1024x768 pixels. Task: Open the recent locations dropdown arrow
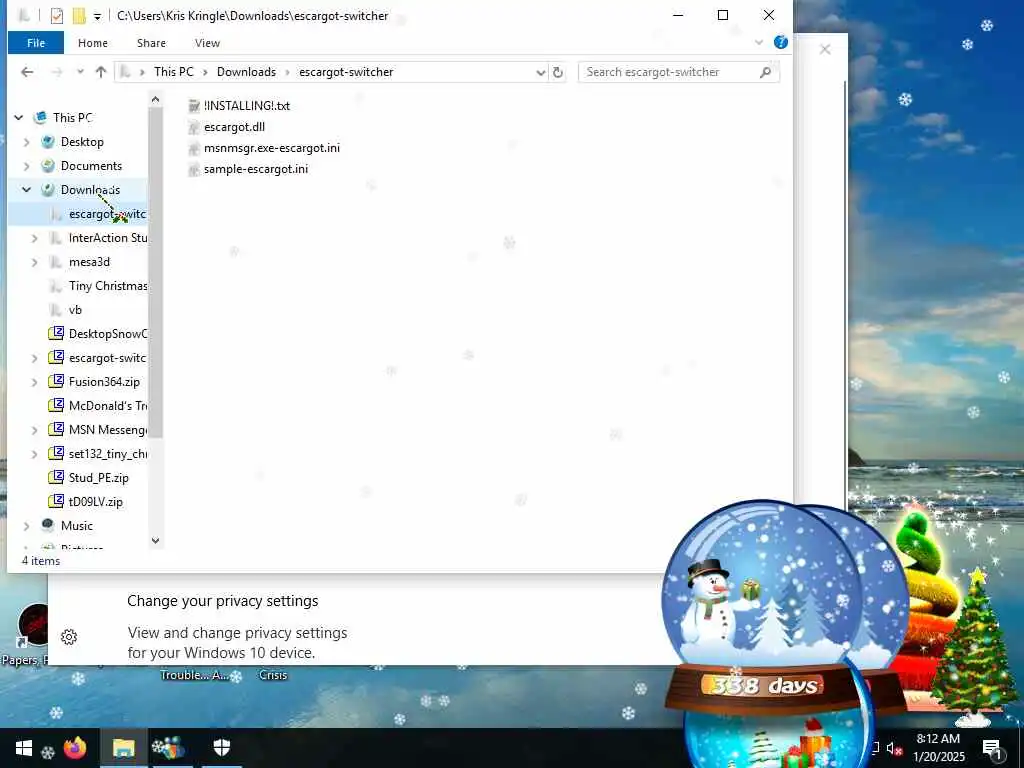(x=80, y=72)
